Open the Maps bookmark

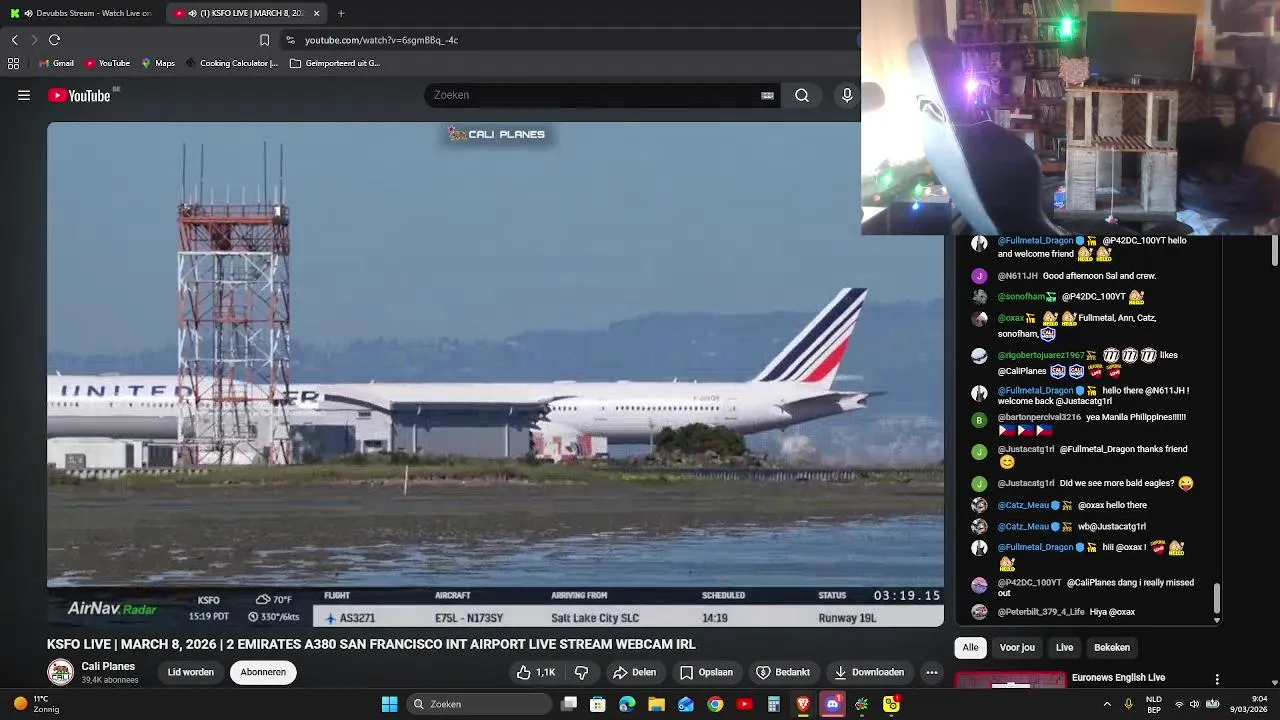(x=158, y=63)
